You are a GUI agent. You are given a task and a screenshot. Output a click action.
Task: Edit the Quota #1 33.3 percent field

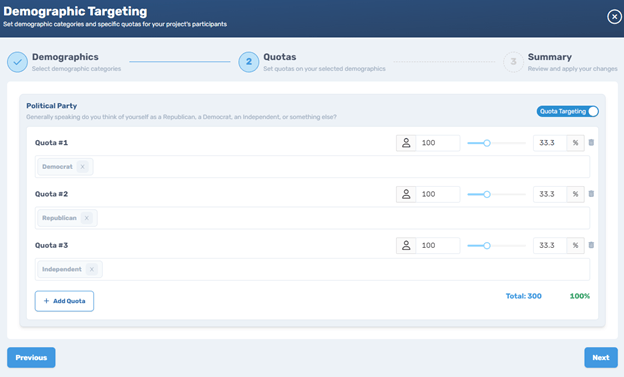[550, 143]
